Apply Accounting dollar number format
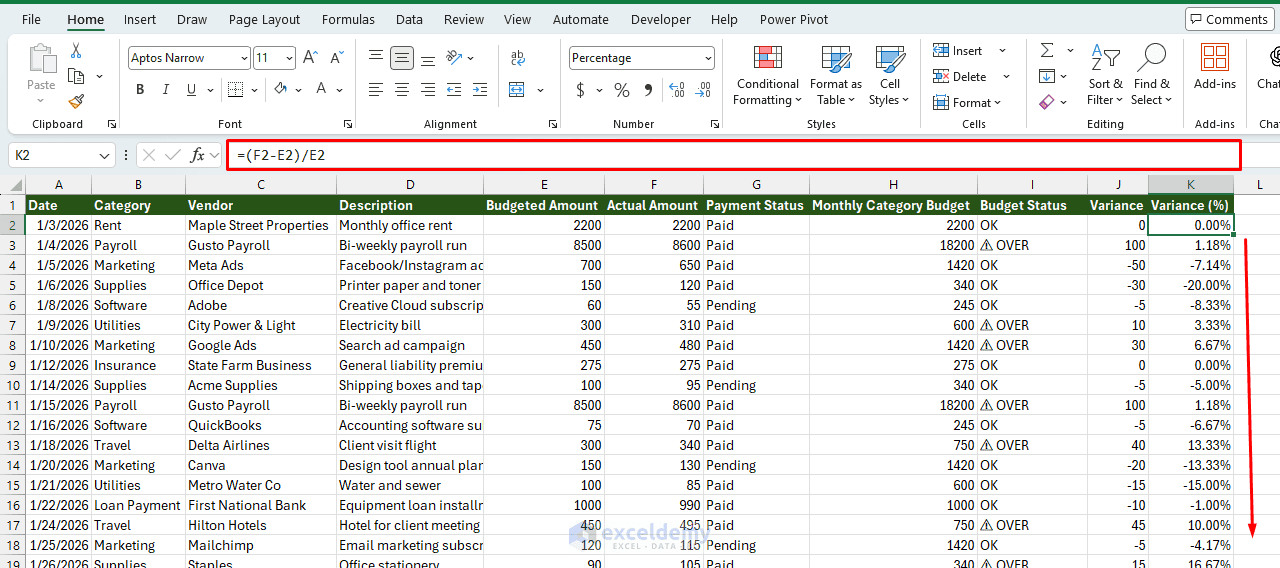The image size is (1280, 568). click(x=581, y=90)
